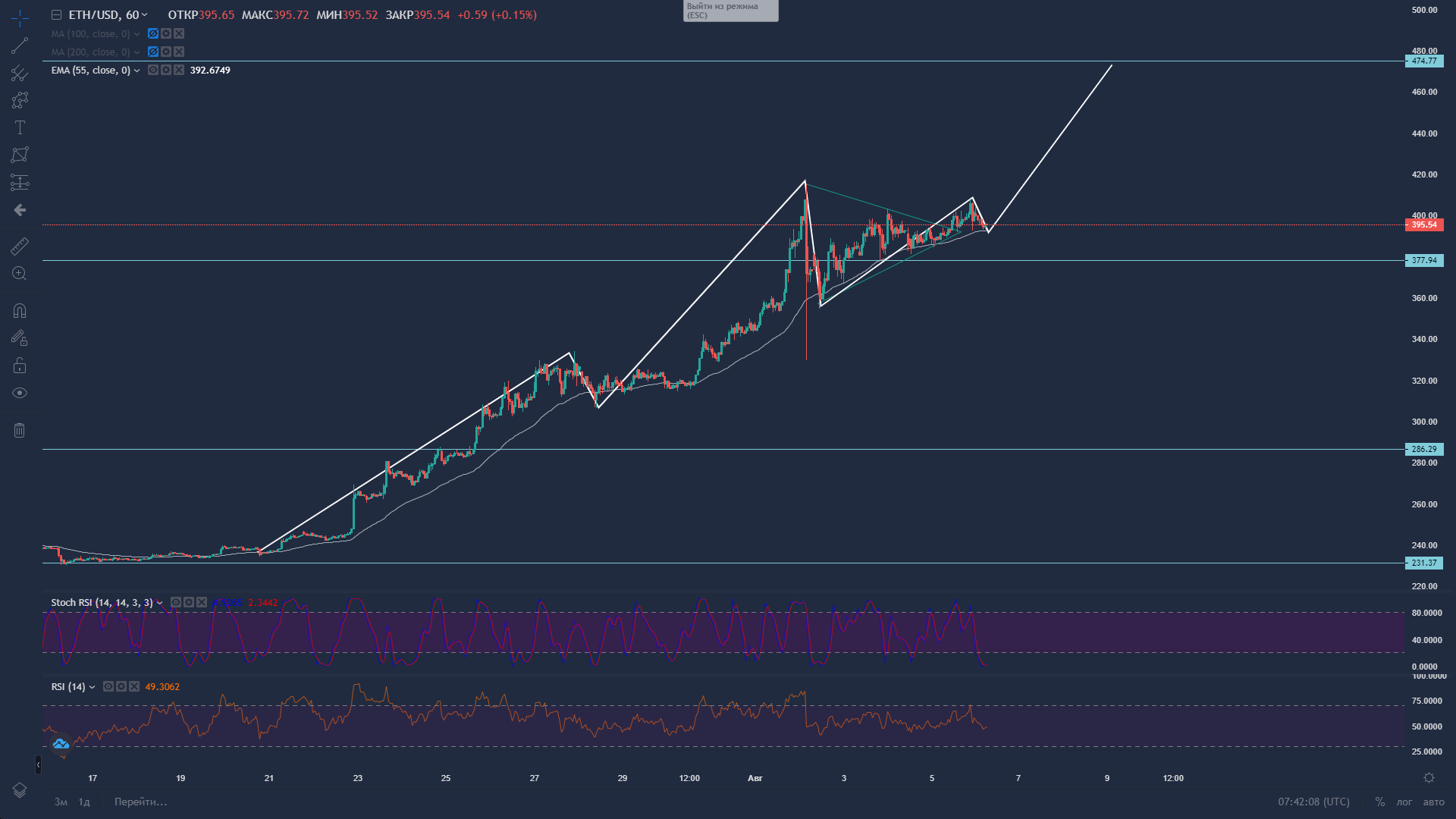Toggle stay in drawing mode
Viewport: 1456px width, 819px height.
pos(20,337)
